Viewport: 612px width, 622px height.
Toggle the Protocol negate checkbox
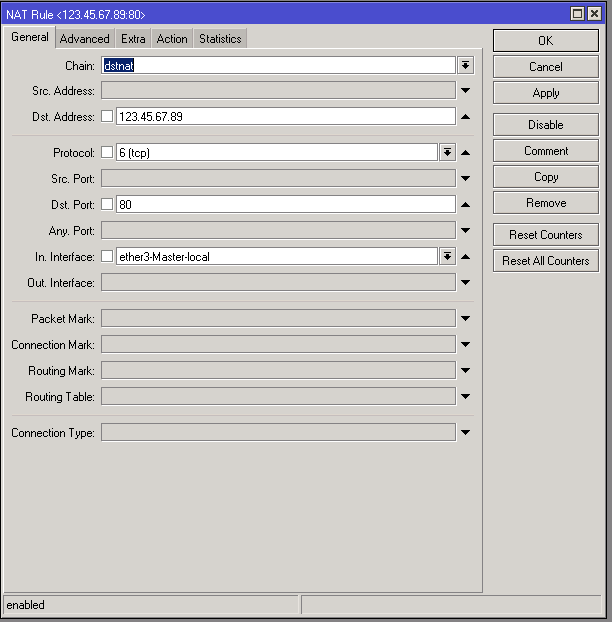[107, 152]
